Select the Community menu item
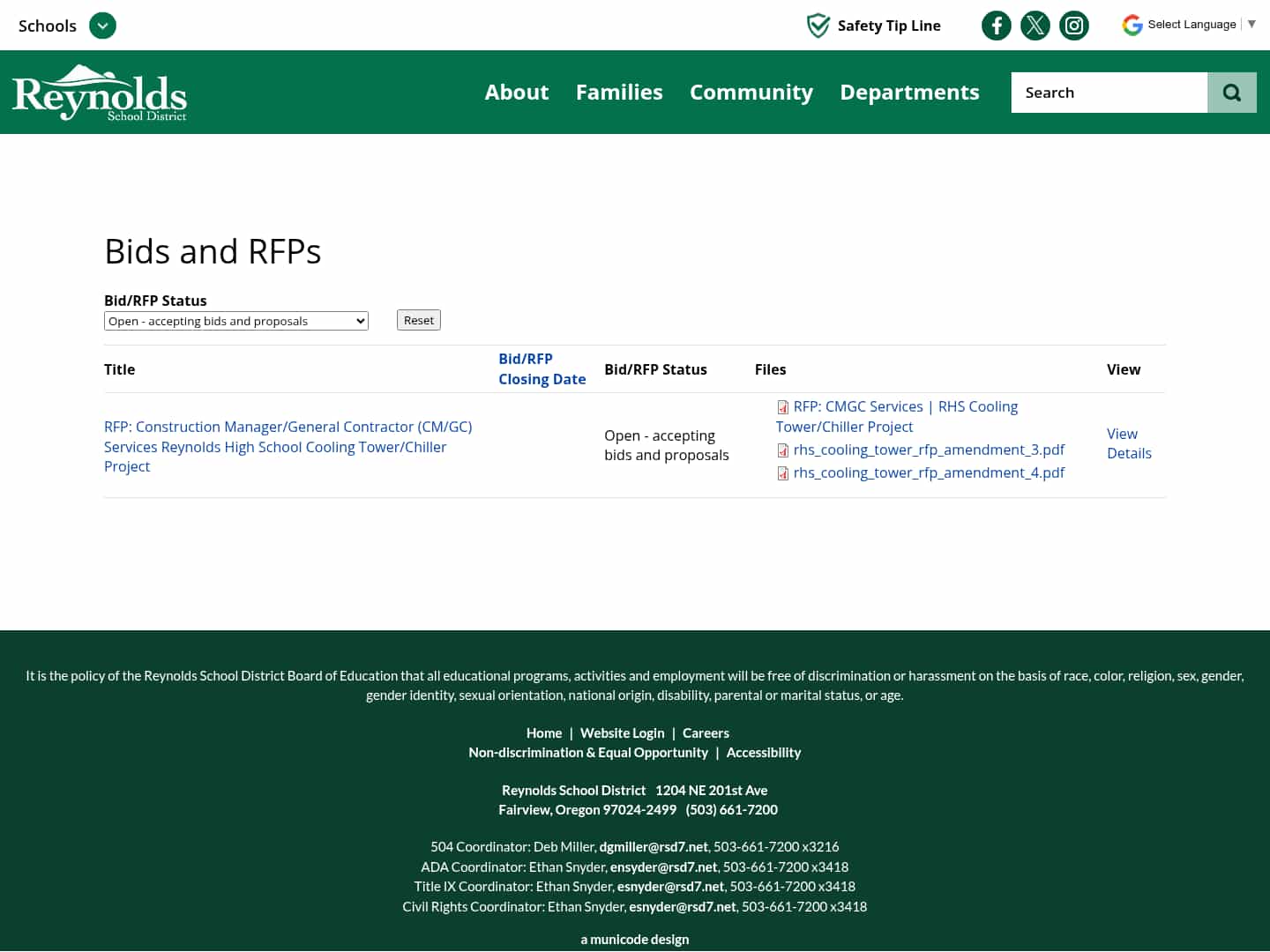 [751, 92]
